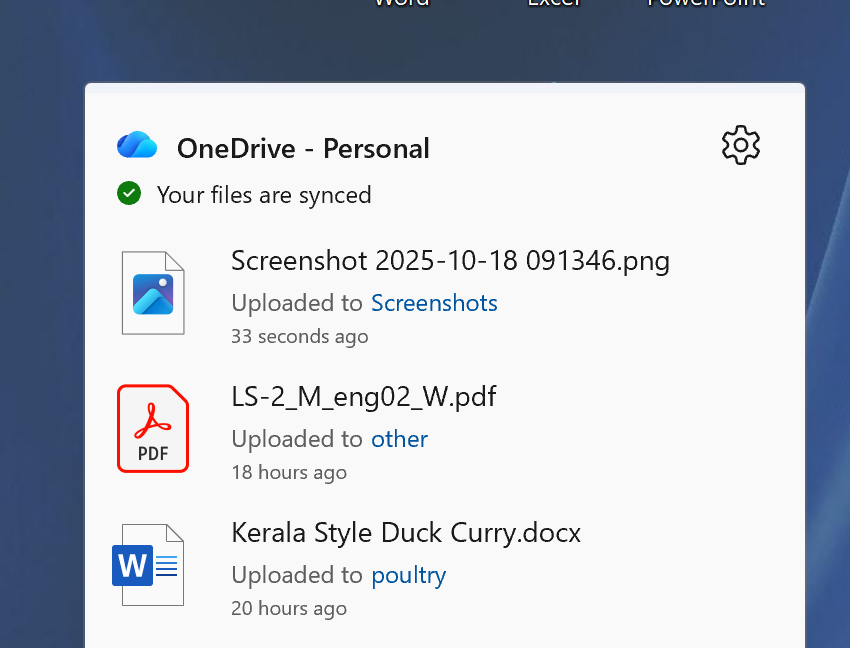Open Kerala Style Duck Curry.docx
This screenshot has height=648, width=850.
coord(405,533)
